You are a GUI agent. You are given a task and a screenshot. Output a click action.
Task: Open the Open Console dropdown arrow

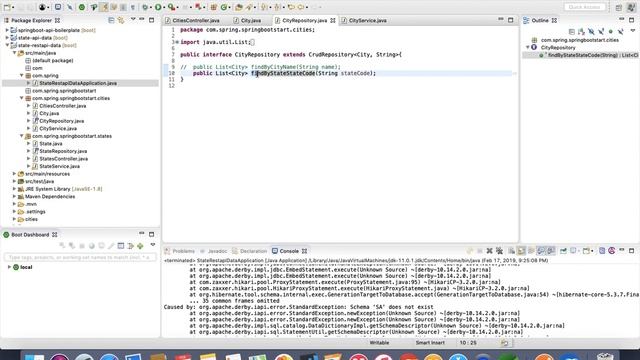coord(592,251)
